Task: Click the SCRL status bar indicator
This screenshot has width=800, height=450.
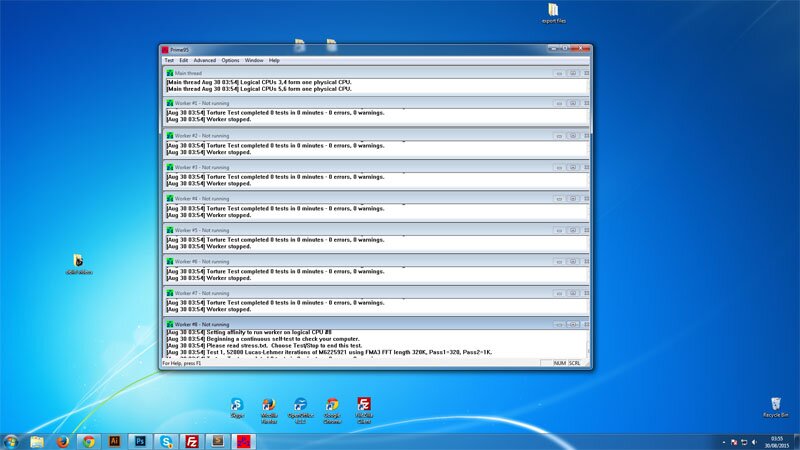Action: 574,363
